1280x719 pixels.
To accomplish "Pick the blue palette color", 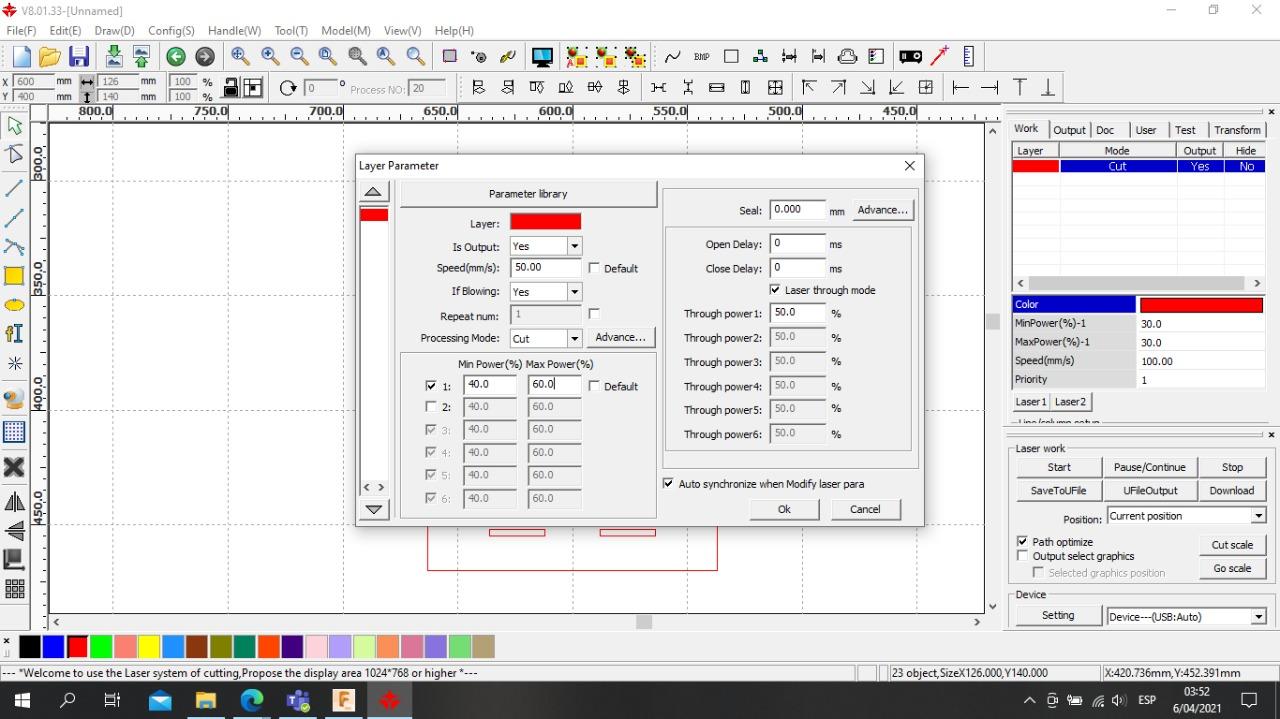I will [x=53, y=647].
